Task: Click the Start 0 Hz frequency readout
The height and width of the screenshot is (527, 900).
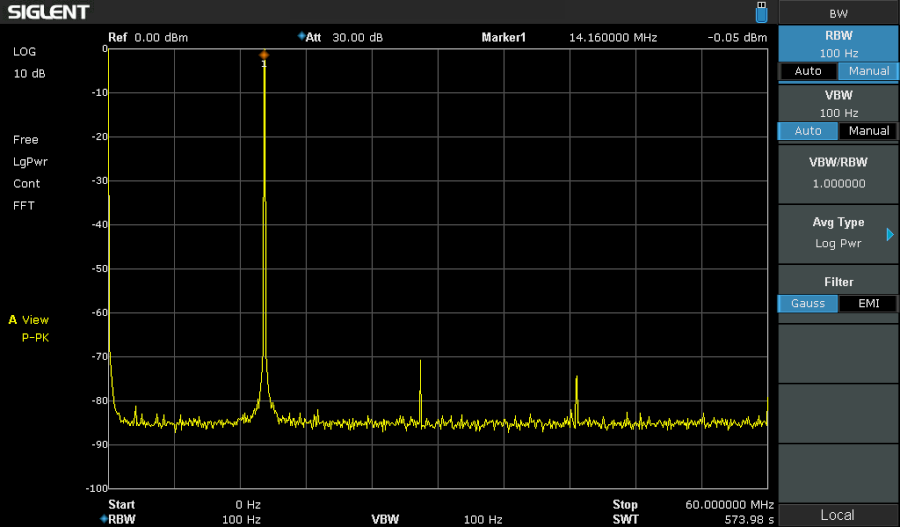Action: 184,505
